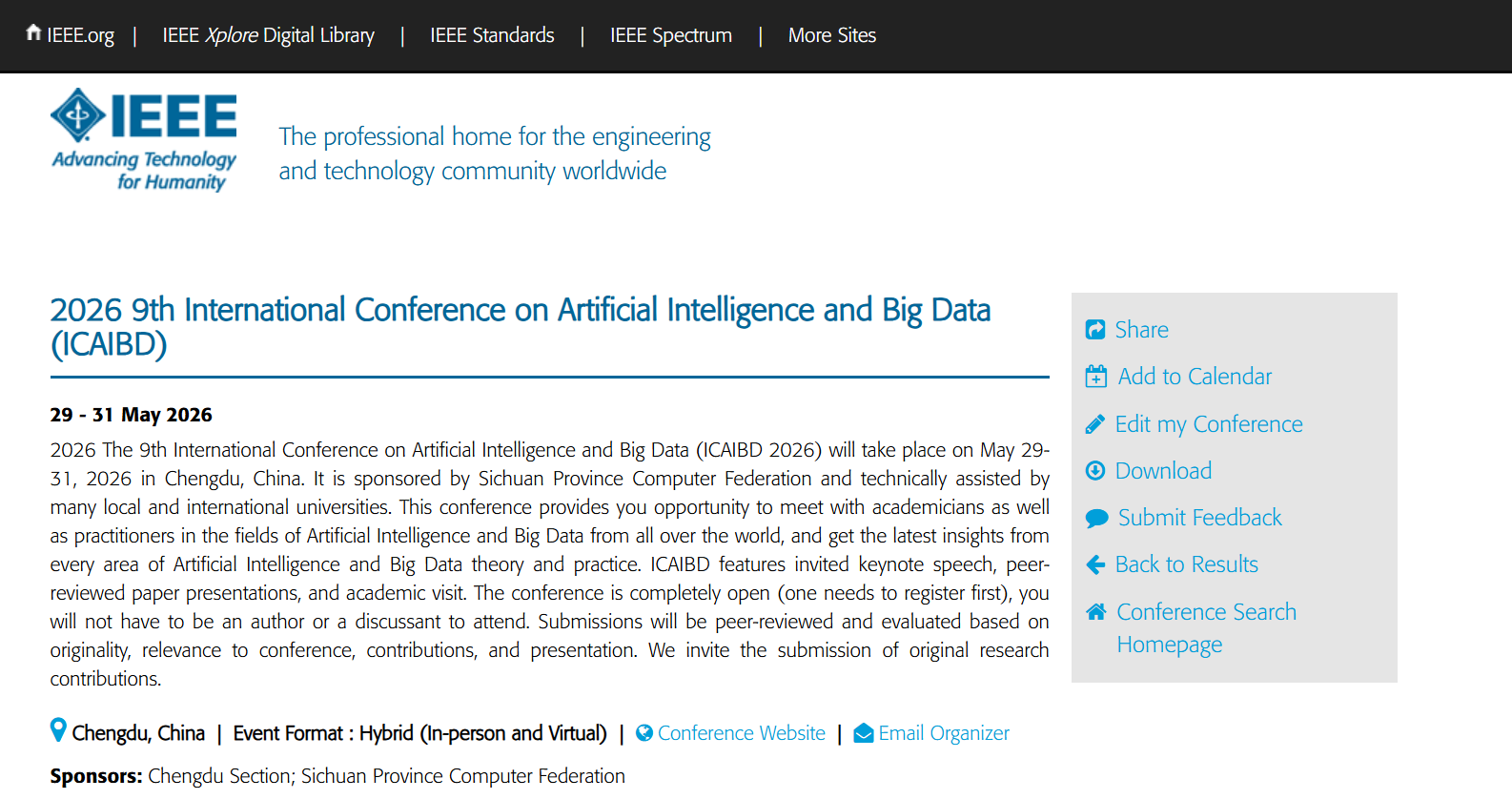
Task: Click the Add to Calendar link text
Action: tap(1195, 377)
